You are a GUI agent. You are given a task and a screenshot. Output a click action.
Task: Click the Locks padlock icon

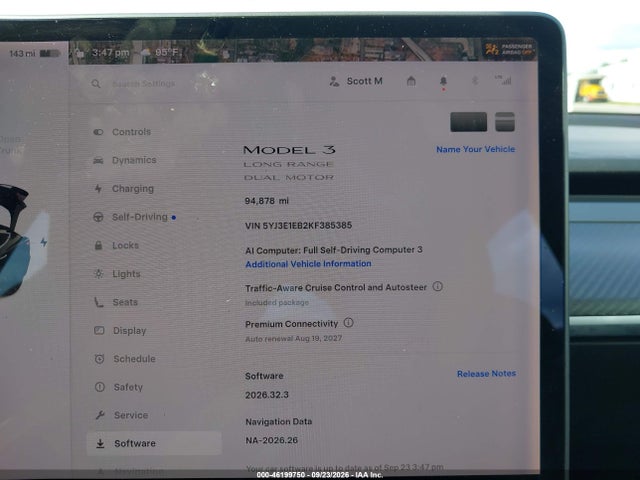(98, 245)
